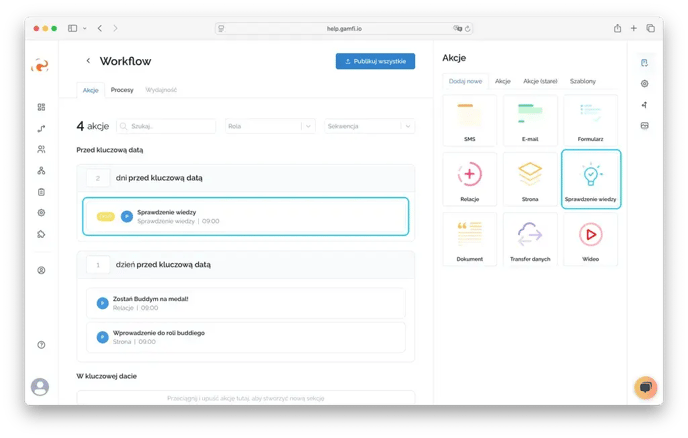Click the Szukaj search field
This screenshot has height=438, width=688.
click(x=166, y=126)
